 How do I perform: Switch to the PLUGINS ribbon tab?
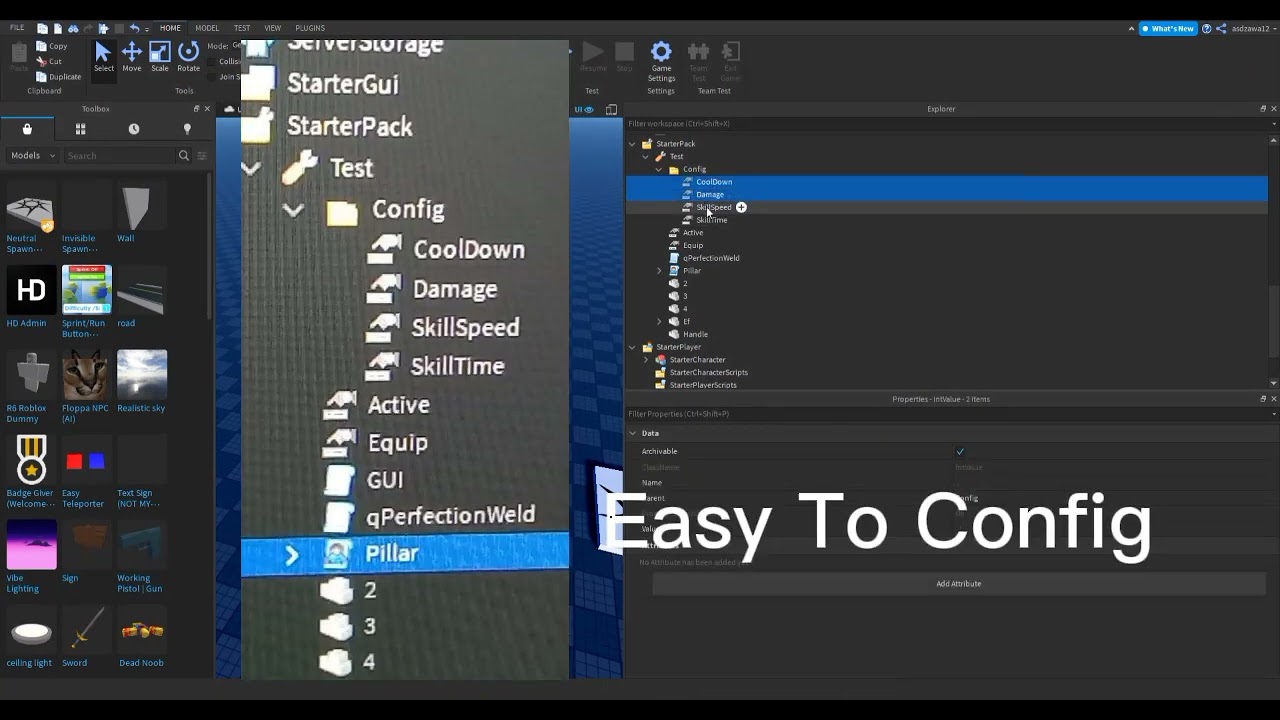310,28
